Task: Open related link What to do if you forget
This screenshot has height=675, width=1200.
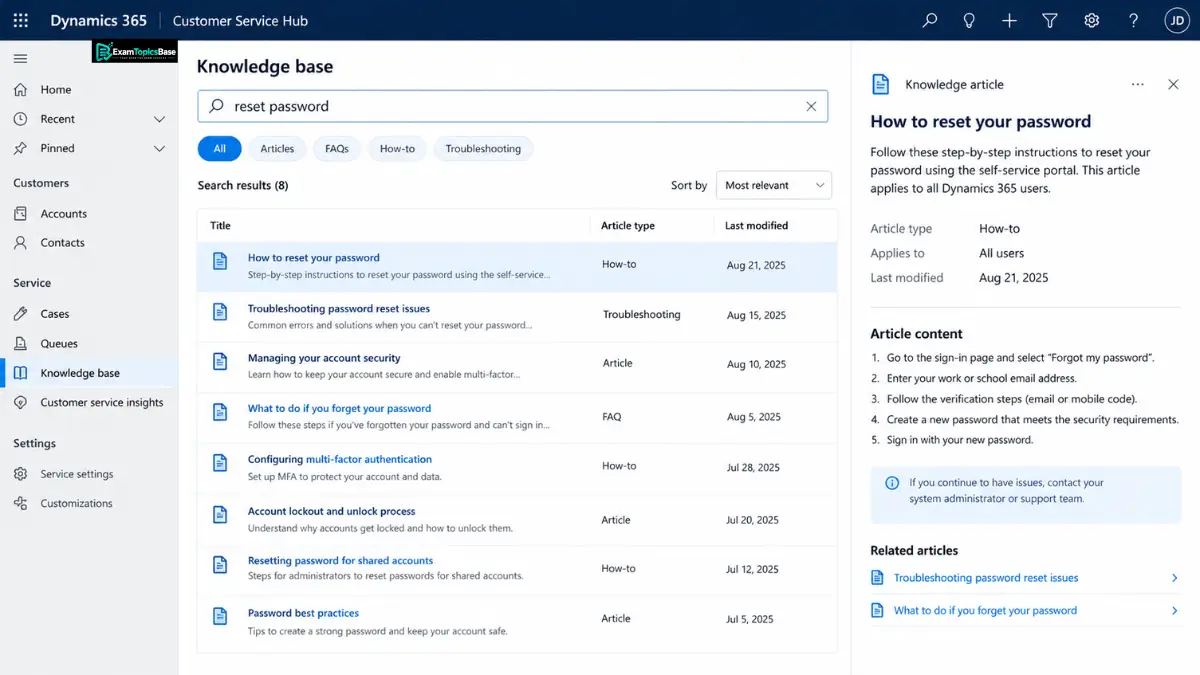Action: point(985,611)
